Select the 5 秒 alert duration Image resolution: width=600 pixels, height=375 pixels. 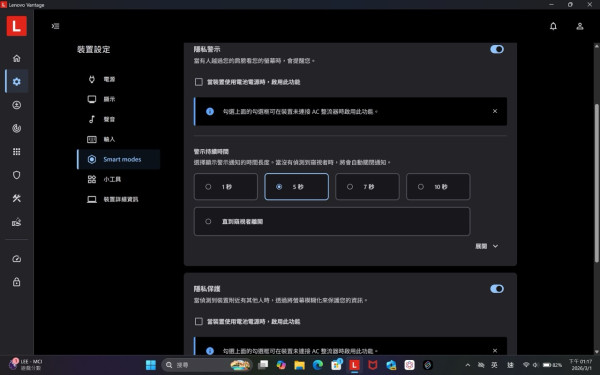click(x=297, y=186)
